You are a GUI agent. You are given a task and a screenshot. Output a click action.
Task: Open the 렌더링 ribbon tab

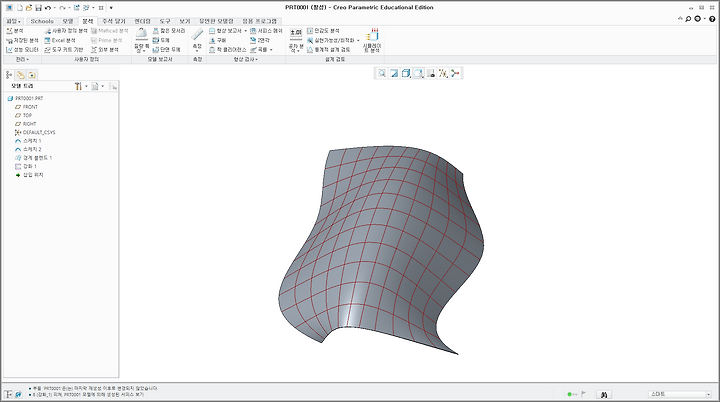(142, 21)
